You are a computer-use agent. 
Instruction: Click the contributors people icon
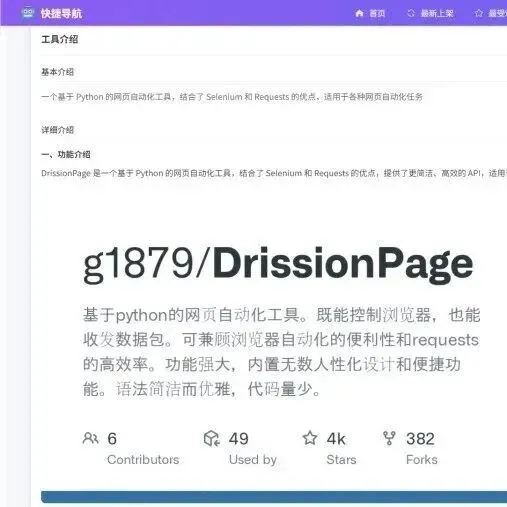point(90,438)
